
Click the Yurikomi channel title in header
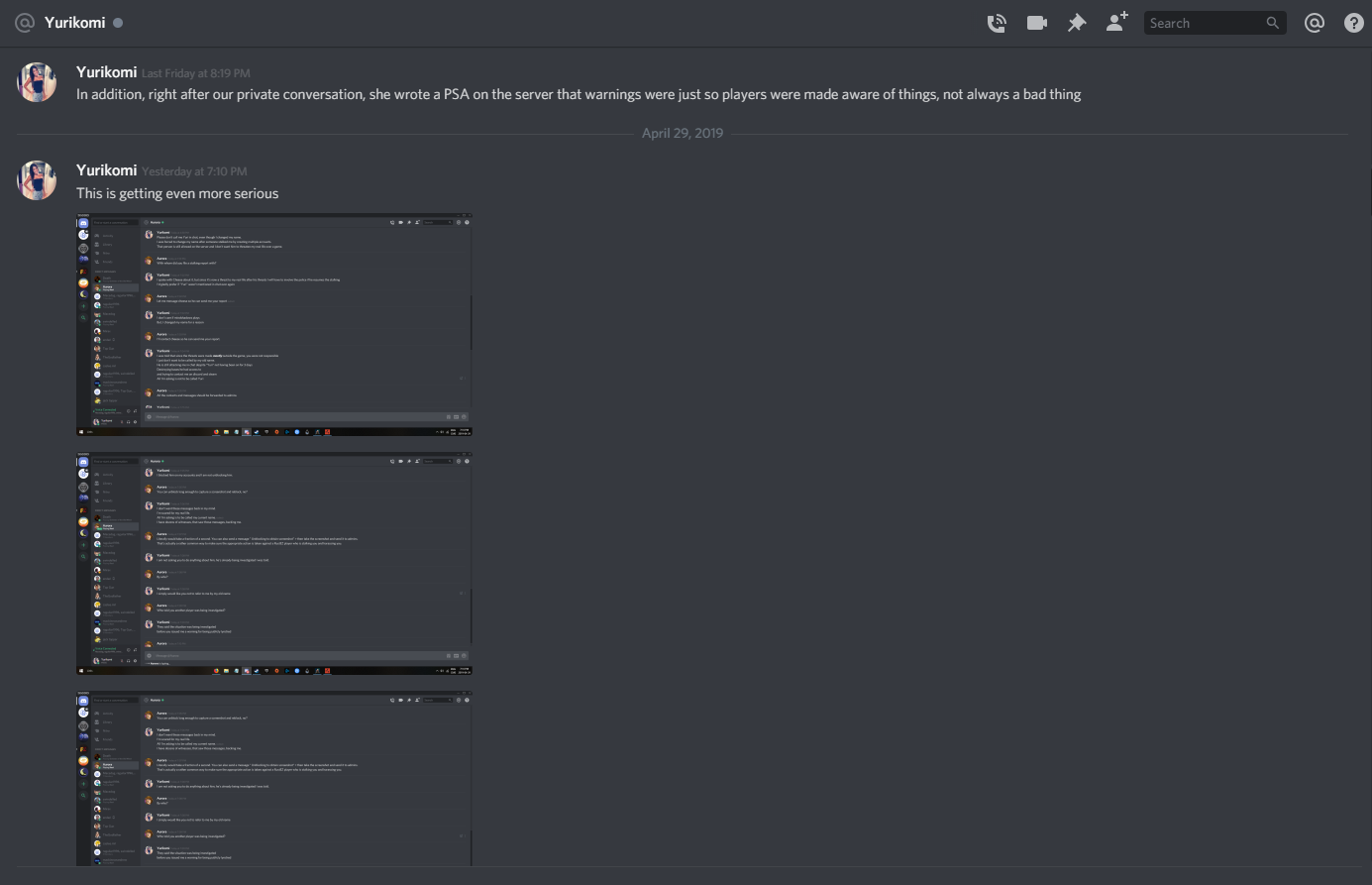pos(74,22)
